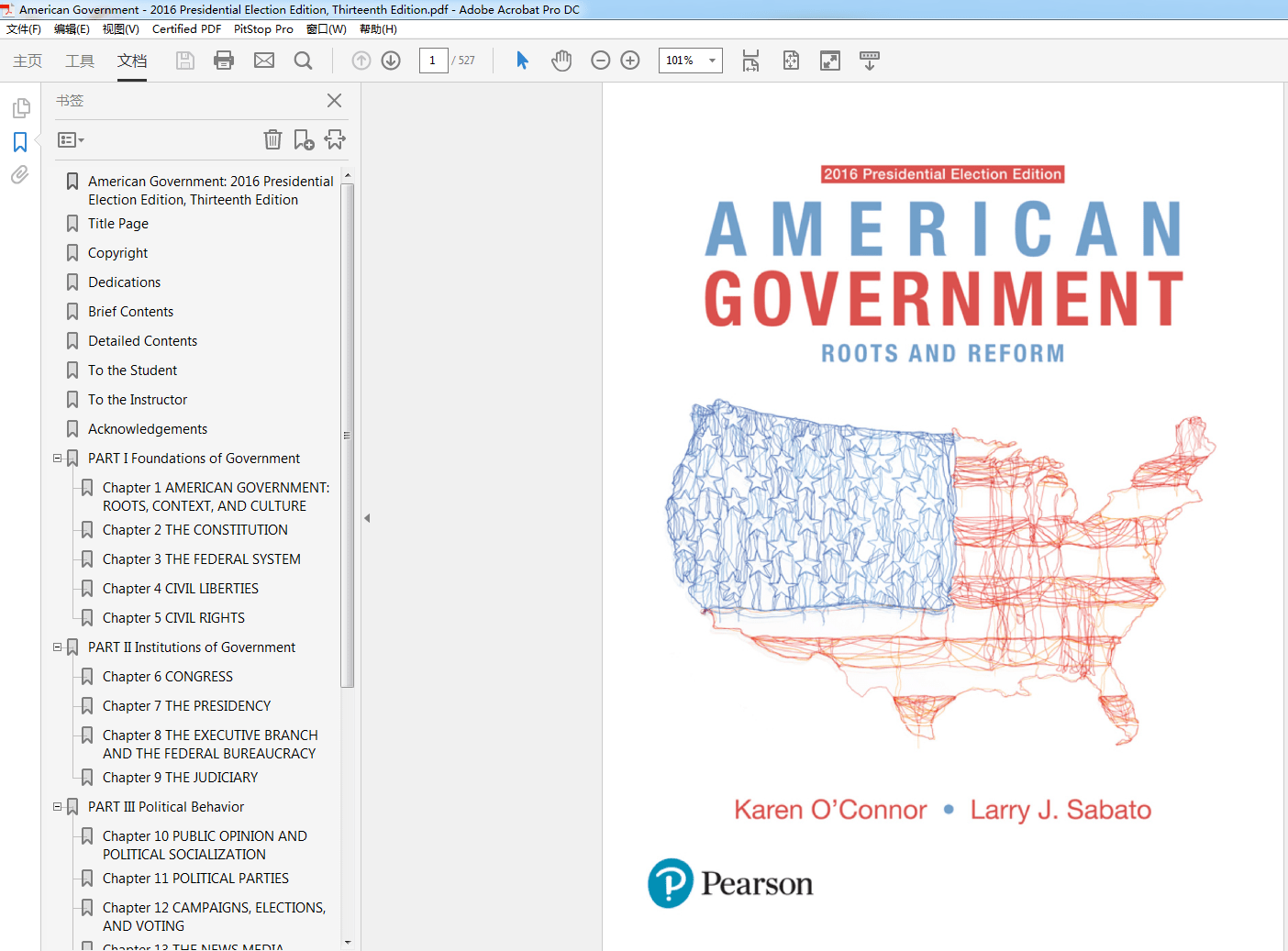
Task: Collapse PART II Institutions of Government
Action: click(58, 647)
